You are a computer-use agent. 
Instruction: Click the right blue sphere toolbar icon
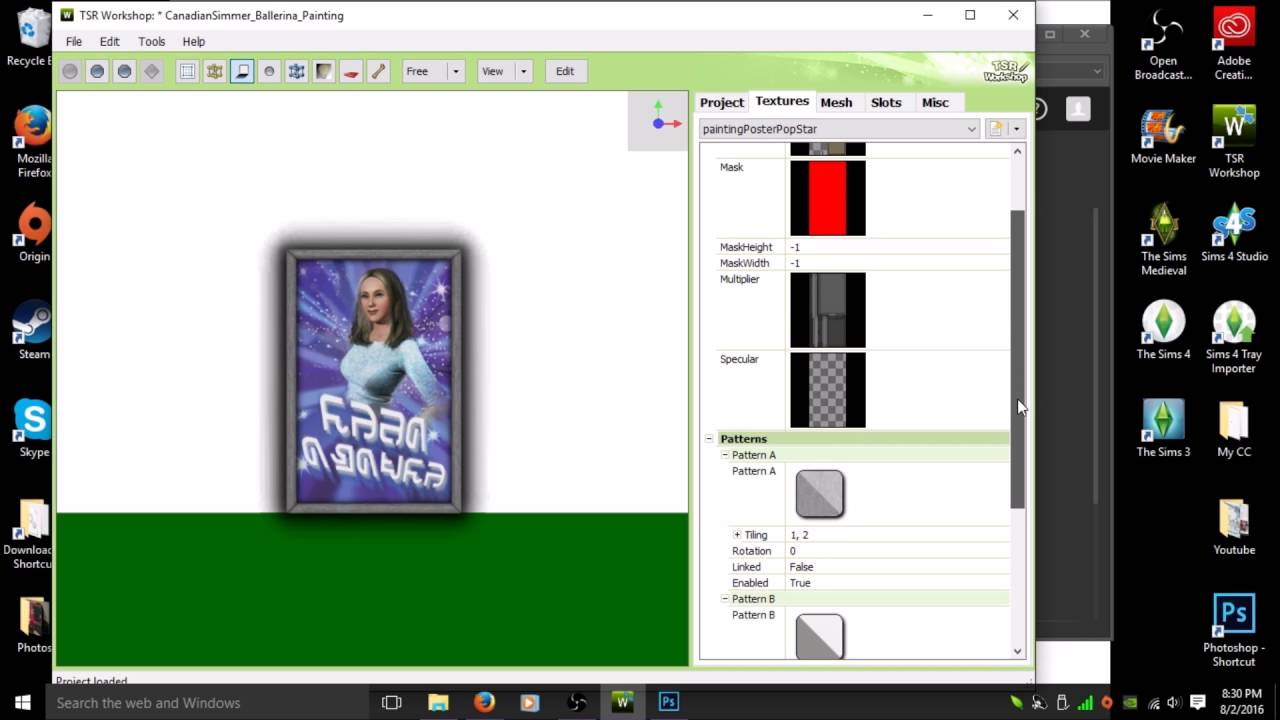coord(124,71)
